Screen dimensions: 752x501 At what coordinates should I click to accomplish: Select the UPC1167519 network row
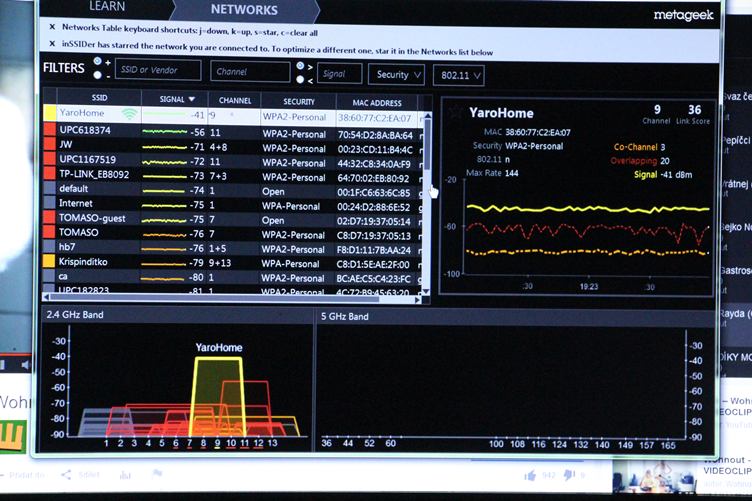234,161
